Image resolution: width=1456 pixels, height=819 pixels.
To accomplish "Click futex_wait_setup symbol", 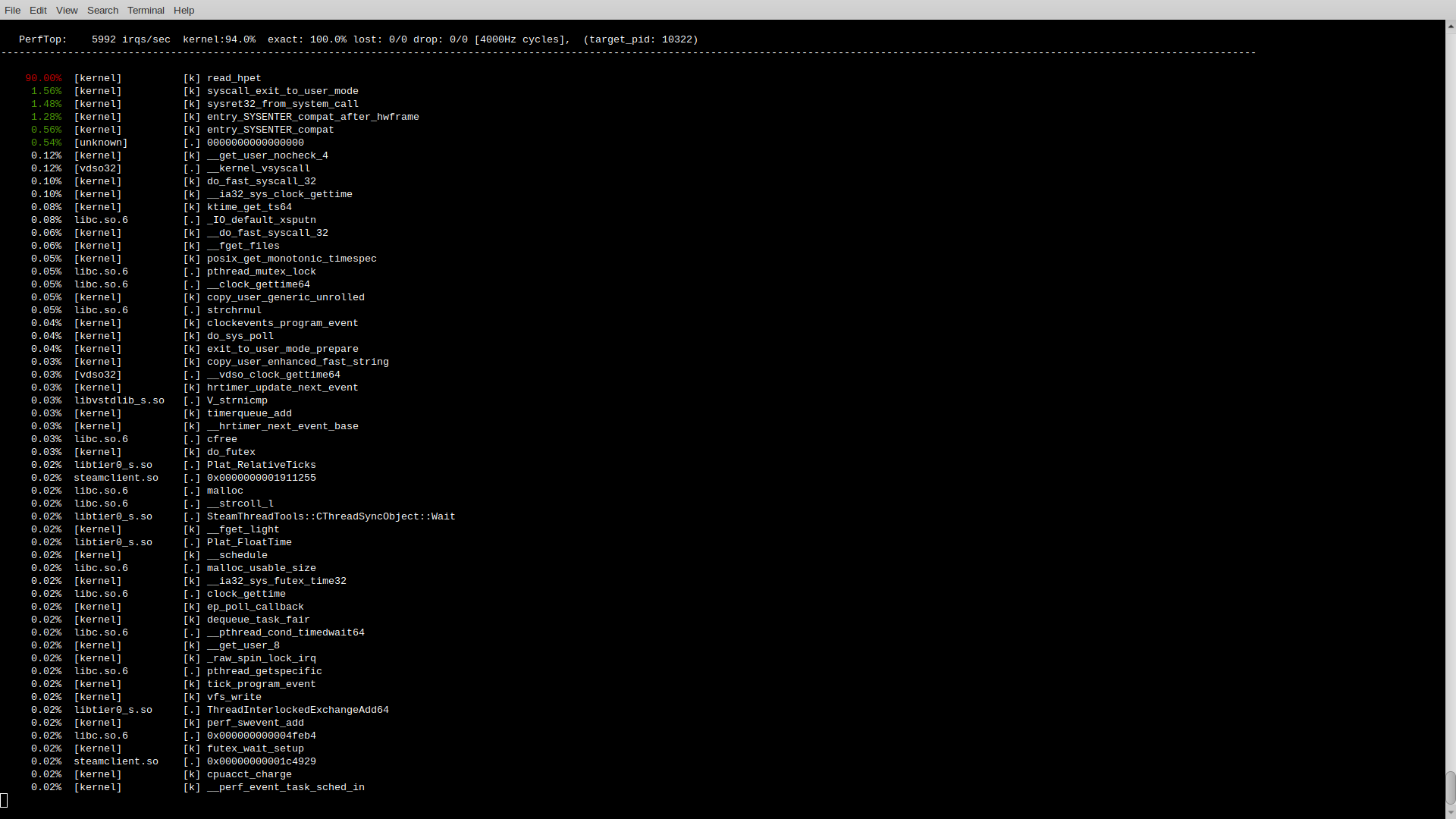I will click(255, 748).
